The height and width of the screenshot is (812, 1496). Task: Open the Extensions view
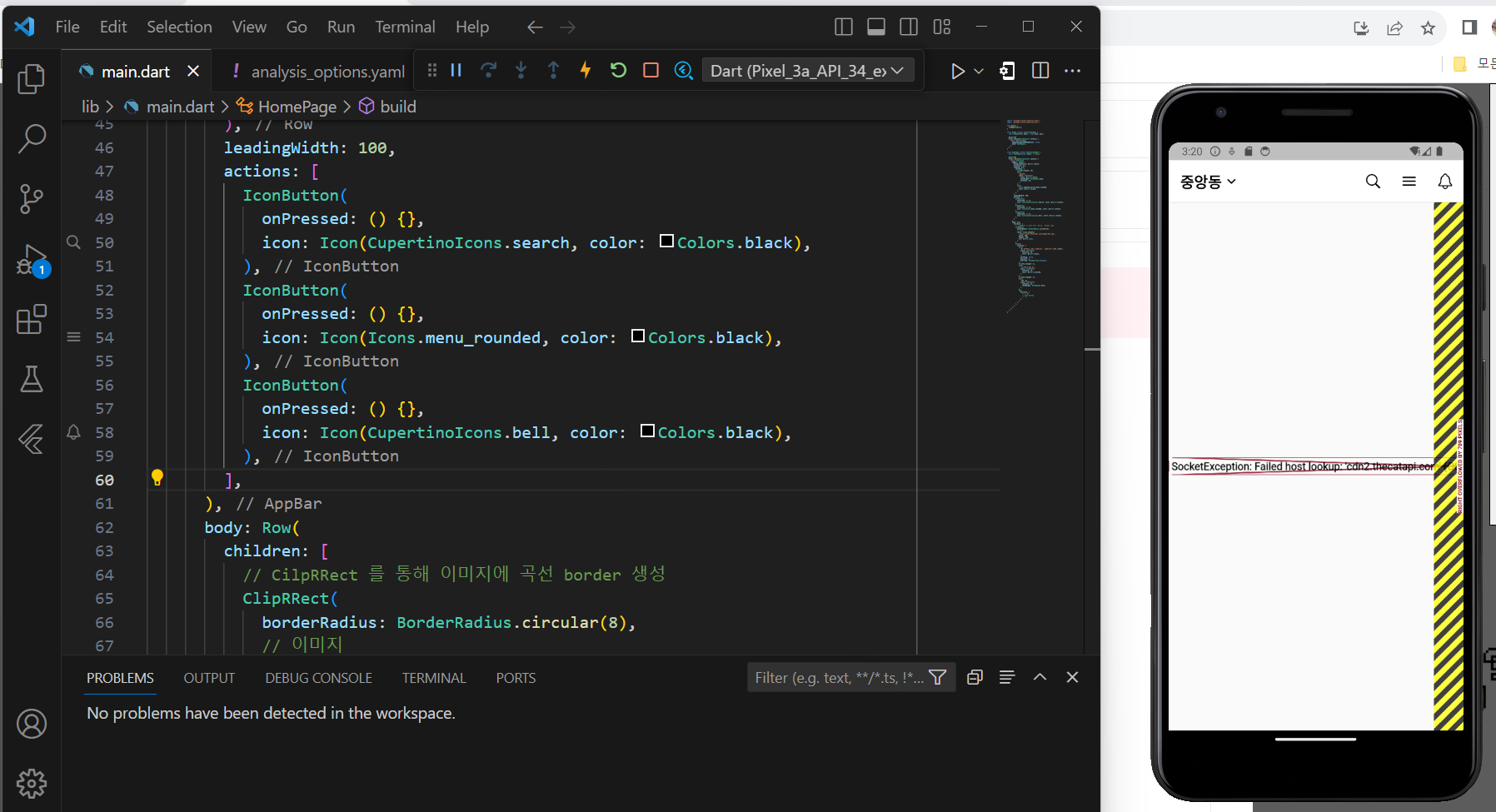[x=31, y=319]
